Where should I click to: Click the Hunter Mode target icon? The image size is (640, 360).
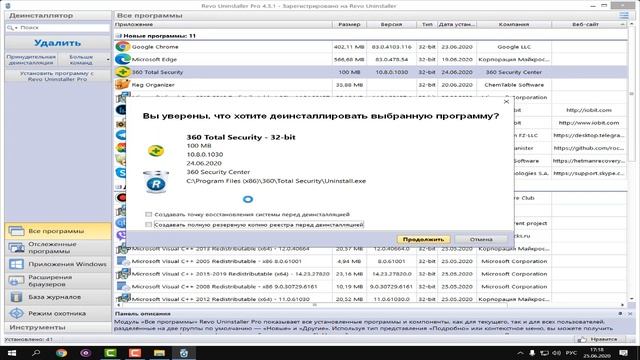(x=16, y=313)
